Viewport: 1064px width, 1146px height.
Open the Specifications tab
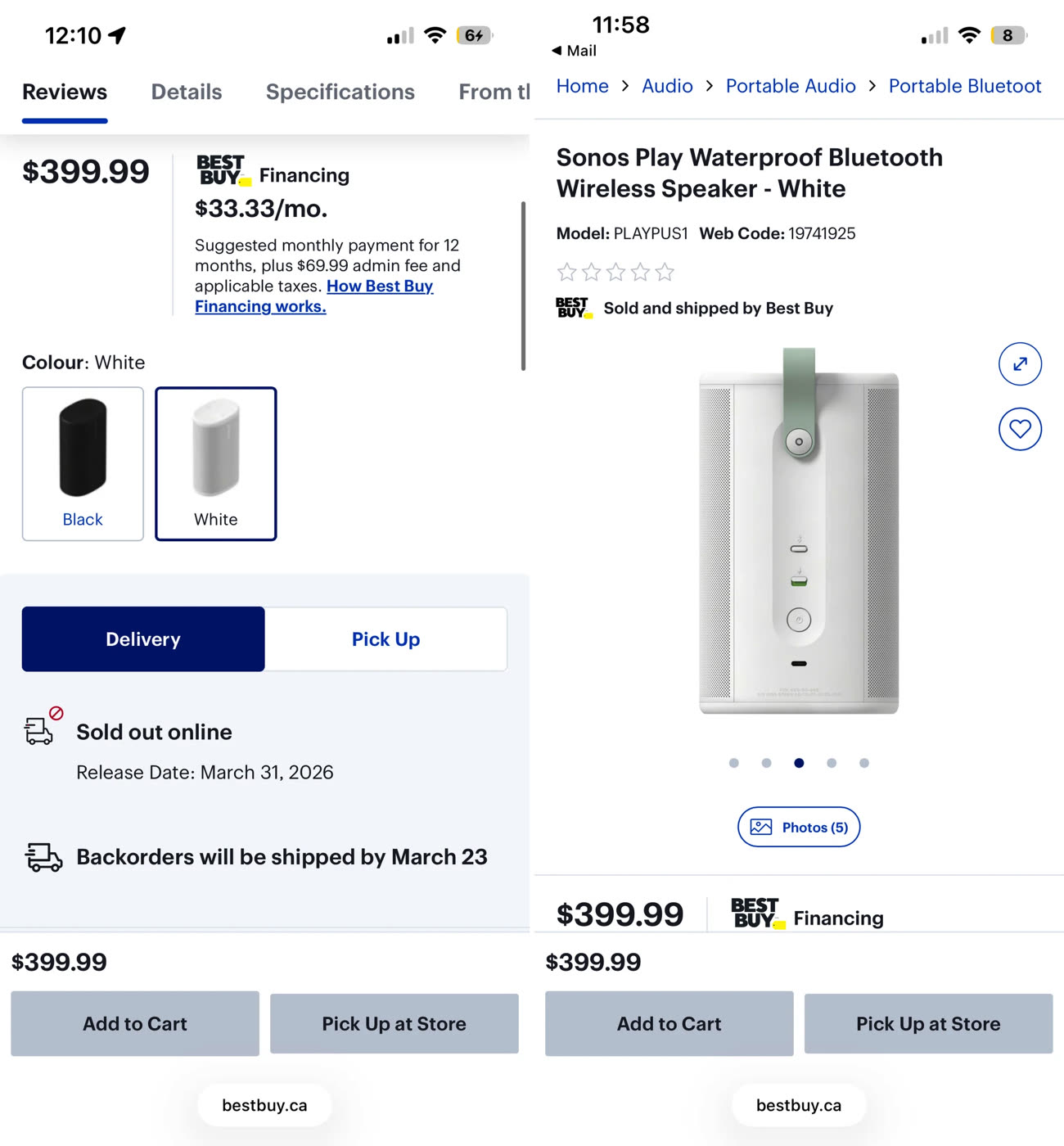tap(340, 92)
